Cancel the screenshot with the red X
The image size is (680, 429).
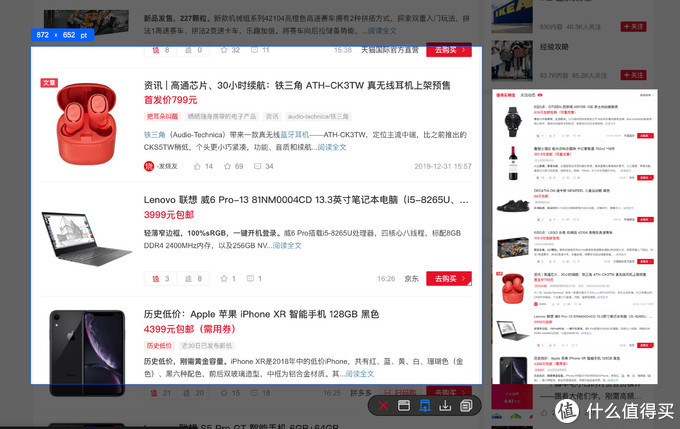coord(382,406)
